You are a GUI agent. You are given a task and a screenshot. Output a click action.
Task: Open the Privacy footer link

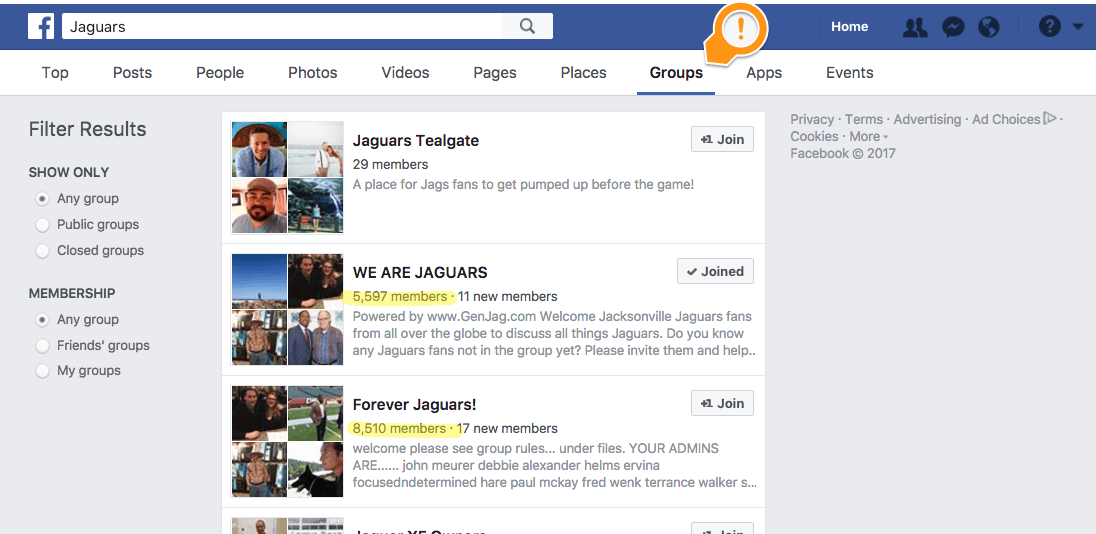[x=812, y=120]
